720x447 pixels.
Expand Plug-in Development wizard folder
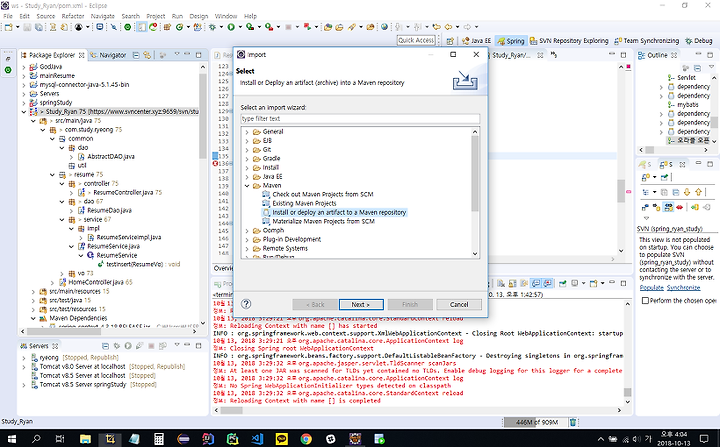[247, 239]
